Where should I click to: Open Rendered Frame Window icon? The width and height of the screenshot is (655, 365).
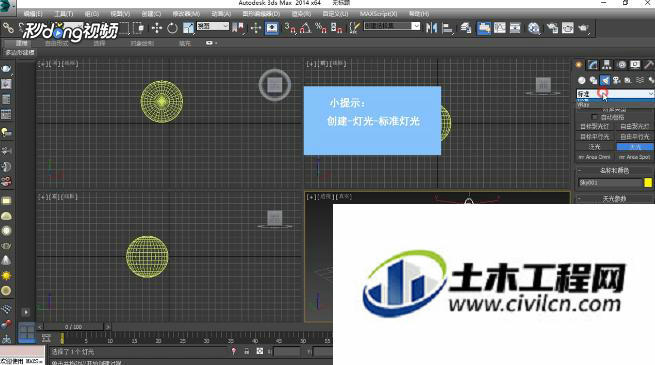(x=567, y=28)
